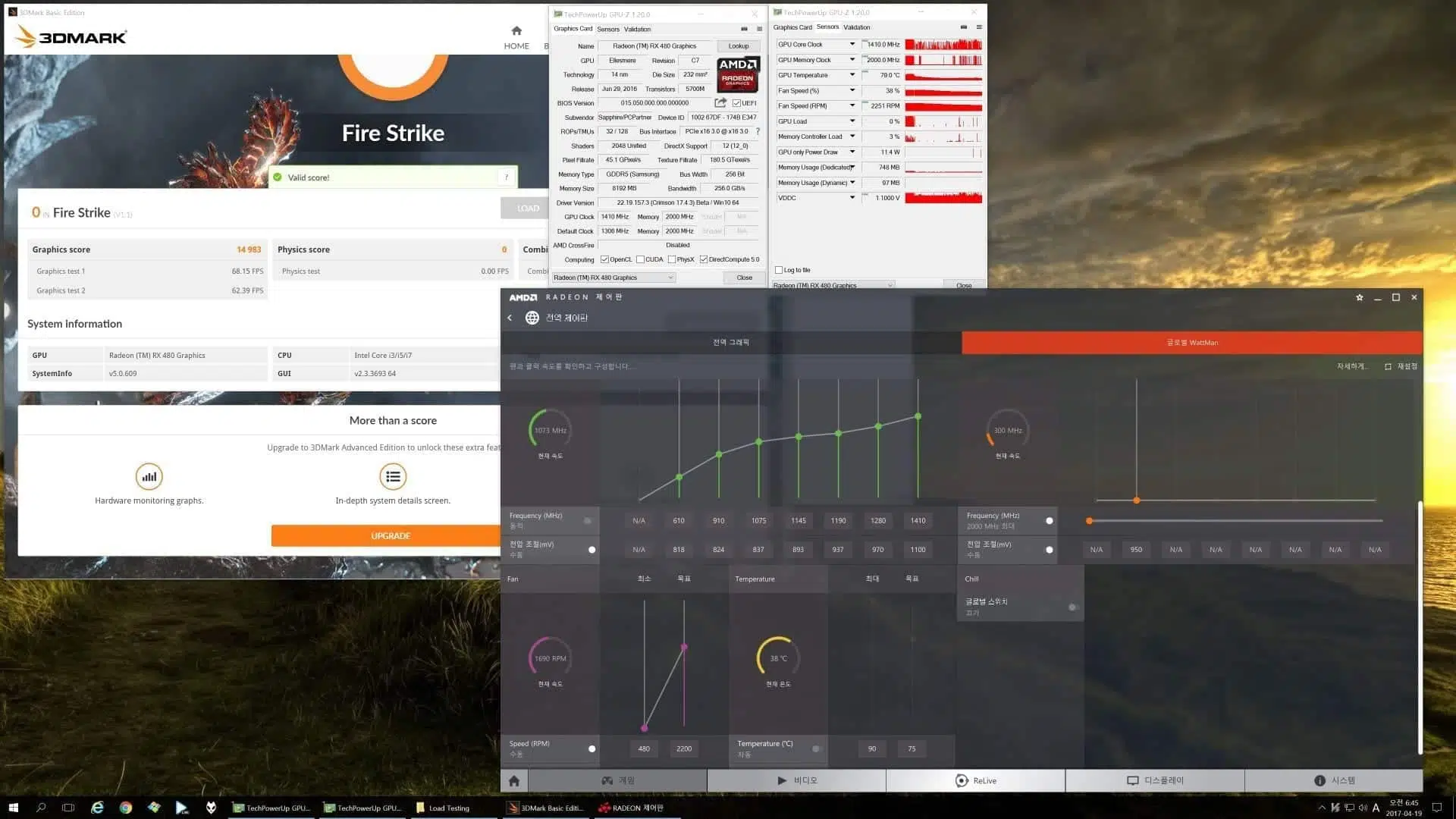Click screenshot camera icon in left GPU-Z

pos(744,29)
